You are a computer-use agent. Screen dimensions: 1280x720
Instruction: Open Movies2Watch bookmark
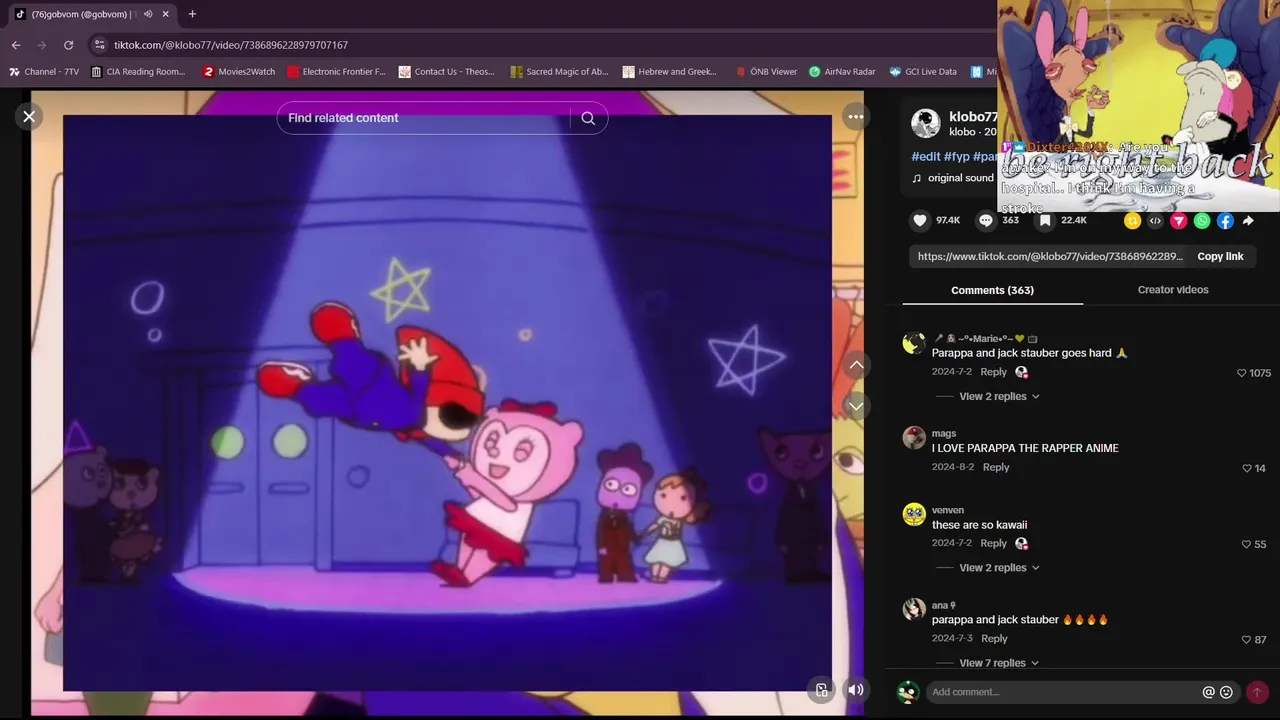click(x=239, y=72)
